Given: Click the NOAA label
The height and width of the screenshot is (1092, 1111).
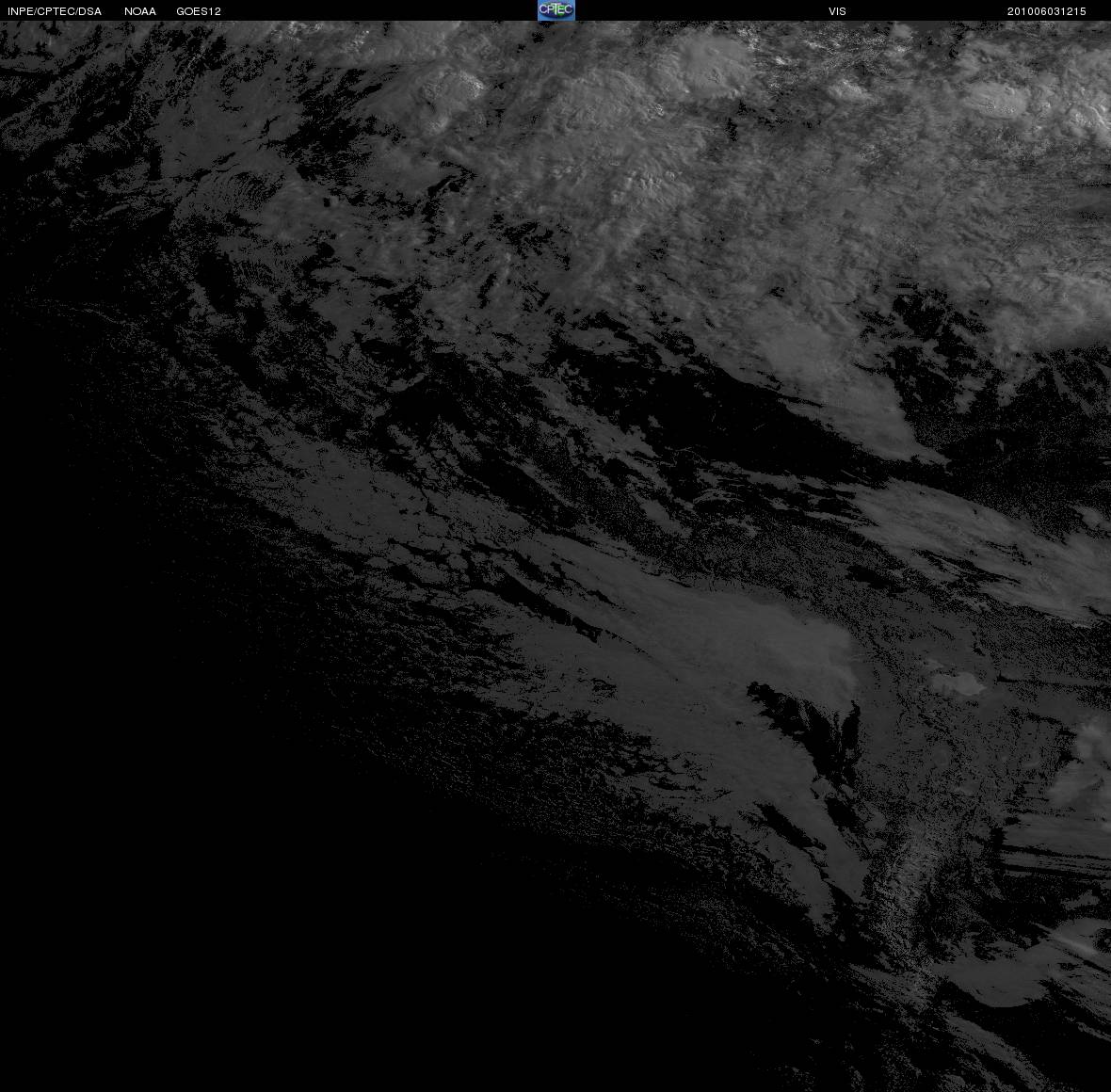Looking at the screenshot, I should (139, 11).
